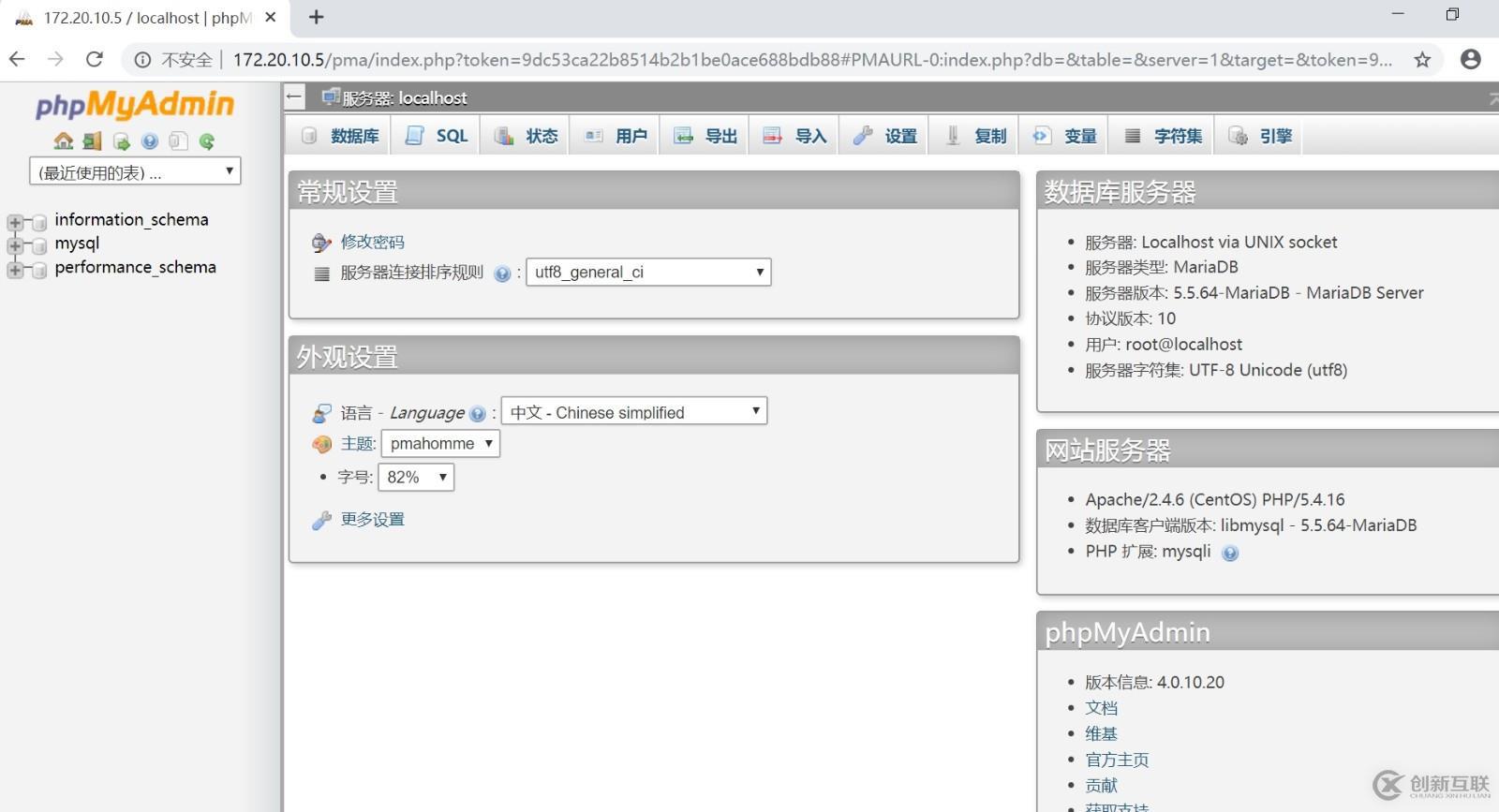Click the gray pages documentation icon

(x=178, y=141)
